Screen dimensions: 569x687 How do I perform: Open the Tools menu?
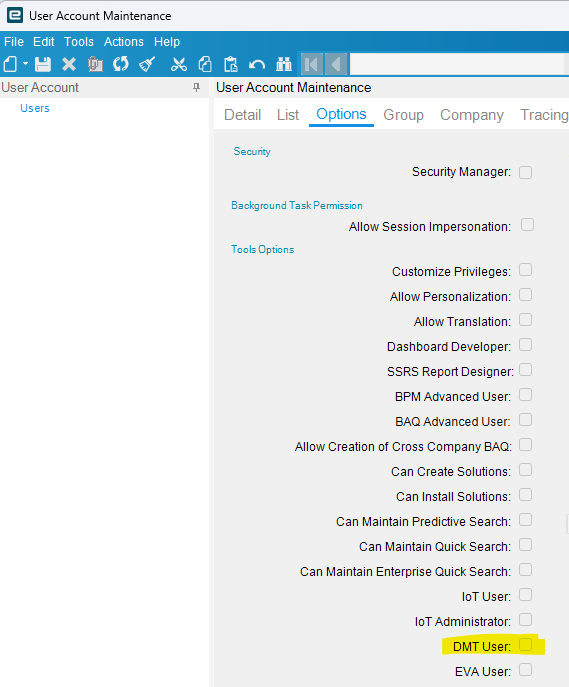click(79, 42)
